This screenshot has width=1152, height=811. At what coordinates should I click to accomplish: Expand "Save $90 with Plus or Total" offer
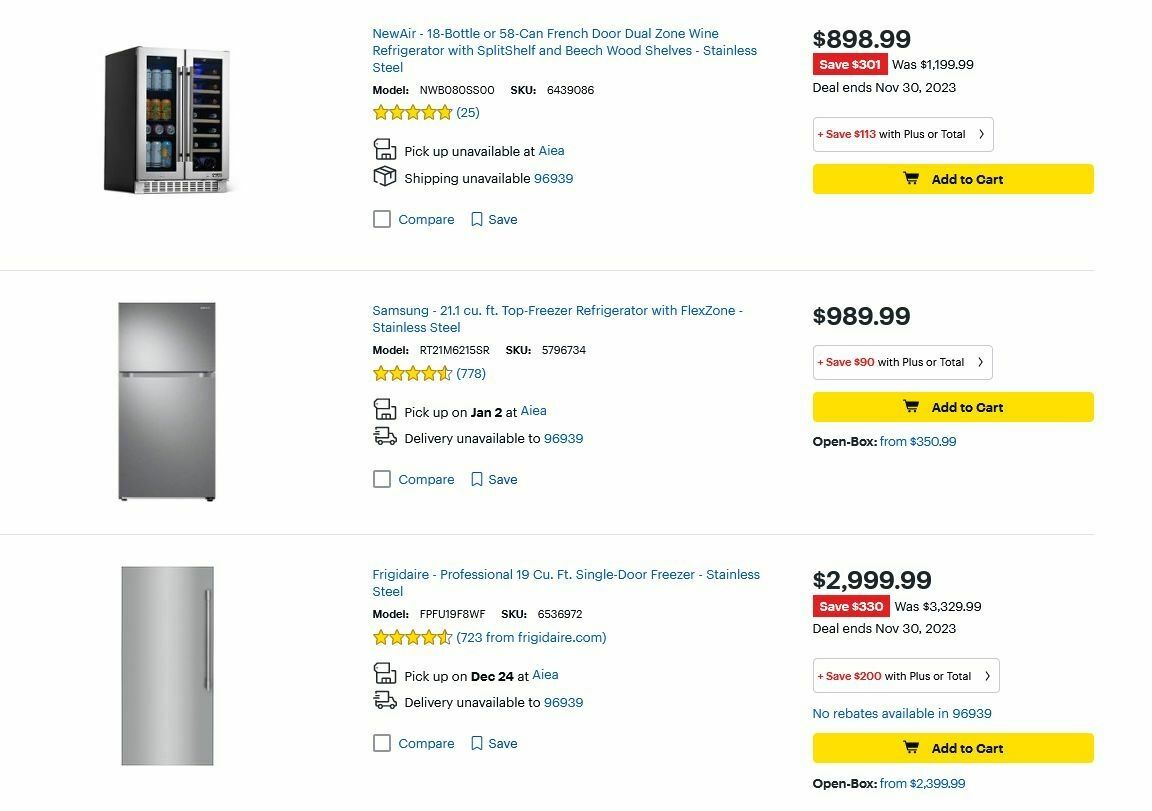[901, 362]
